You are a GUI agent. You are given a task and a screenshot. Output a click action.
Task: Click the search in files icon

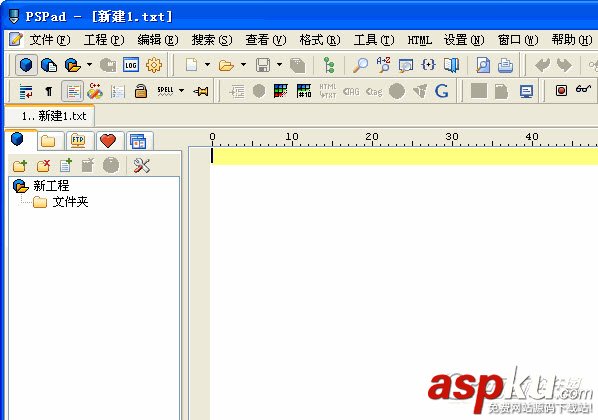pos(405,65)
